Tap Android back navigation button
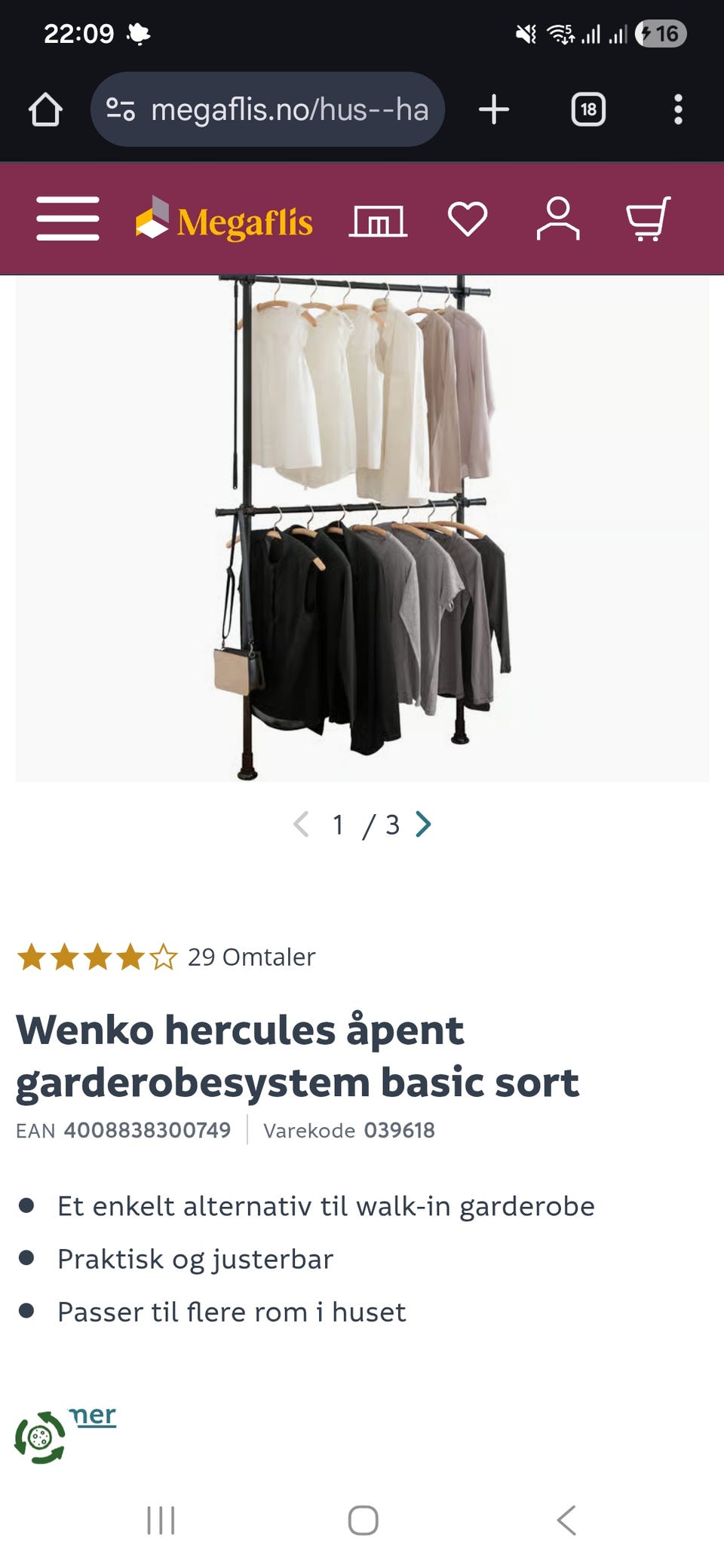The image size is (724, 1568). 566,1520
